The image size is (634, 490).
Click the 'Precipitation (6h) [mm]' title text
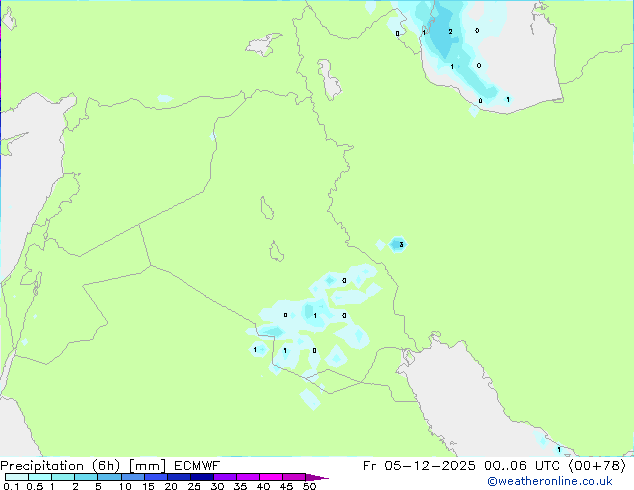tap(83, 466)
